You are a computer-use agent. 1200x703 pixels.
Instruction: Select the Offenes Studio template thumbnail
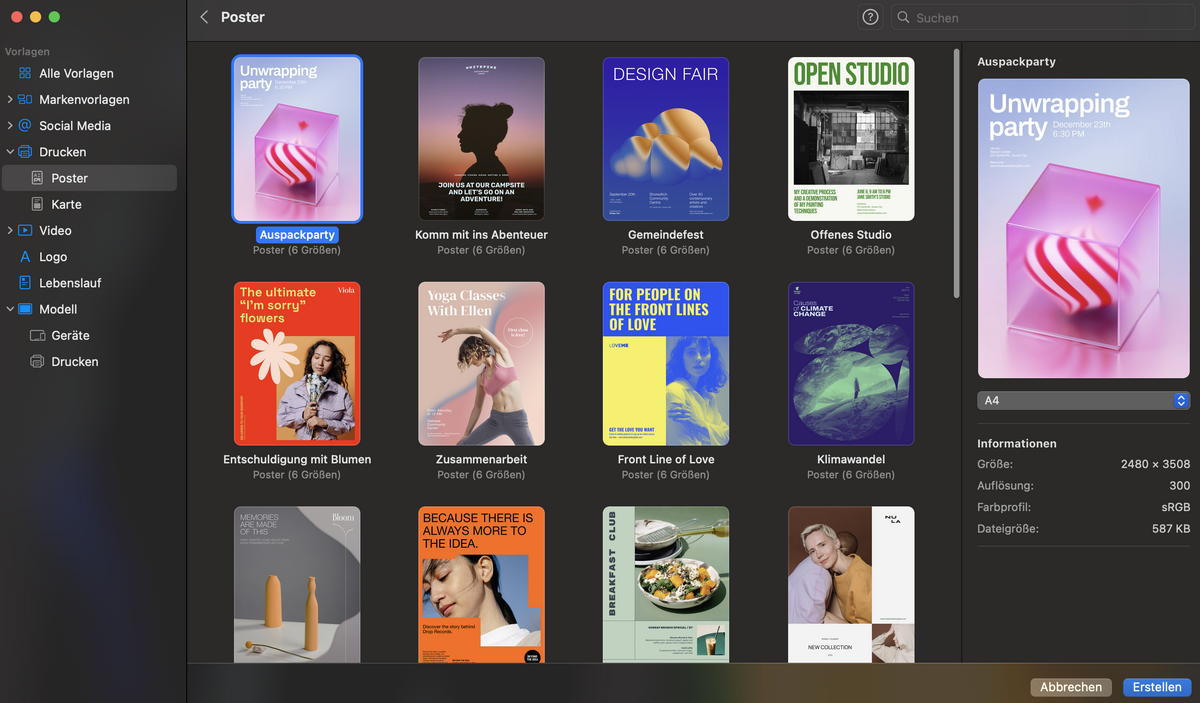coord(851,138)
